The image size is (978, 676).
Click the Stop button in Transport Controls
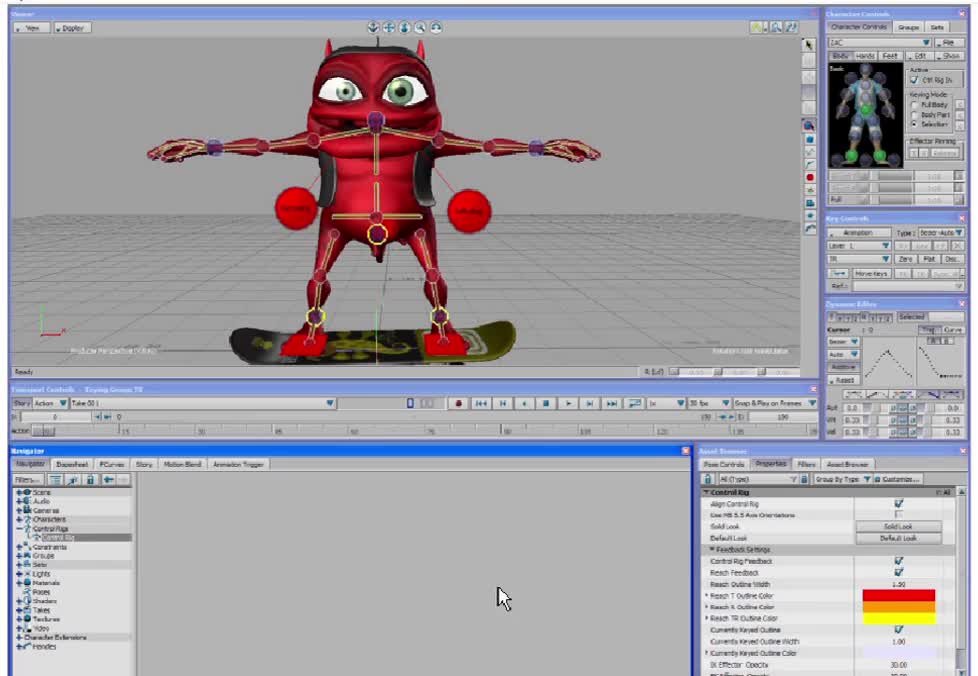tap(546, 404)
